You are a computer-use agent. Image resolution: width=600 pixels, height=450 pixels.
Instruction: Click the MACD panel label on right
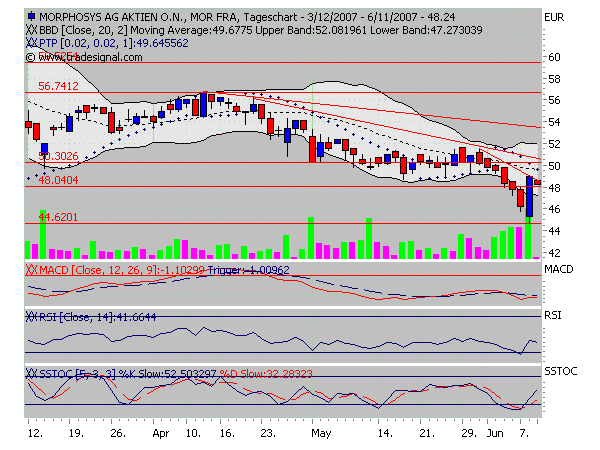tap(559, 270)
